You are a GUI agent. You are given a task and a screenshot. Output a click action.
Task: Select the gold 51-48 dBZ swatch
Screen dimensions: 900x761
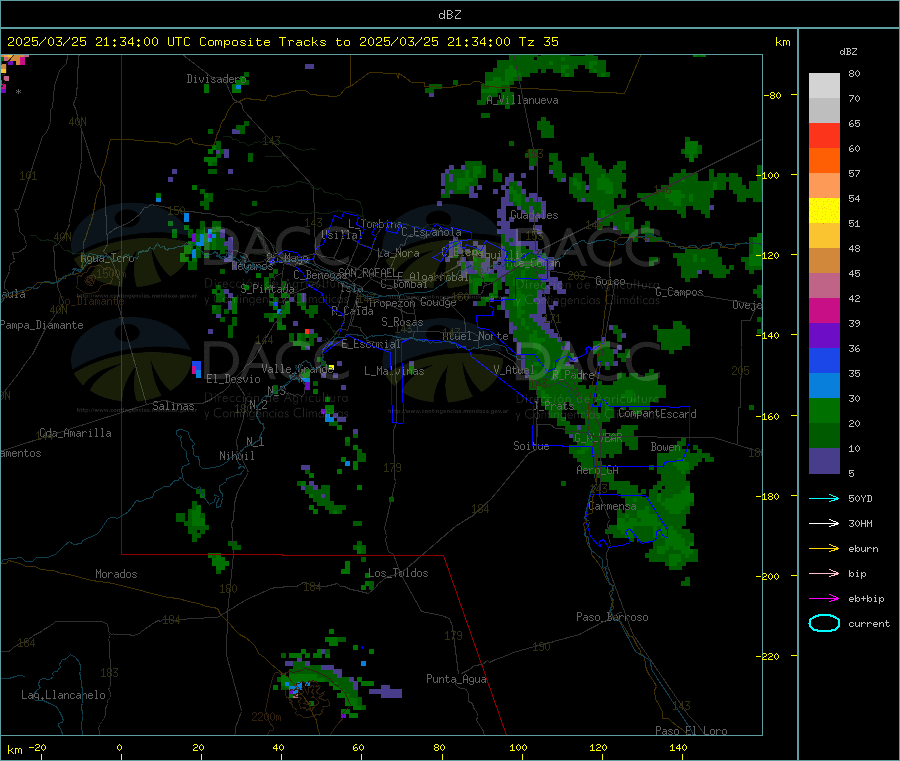tap(824, 235)
